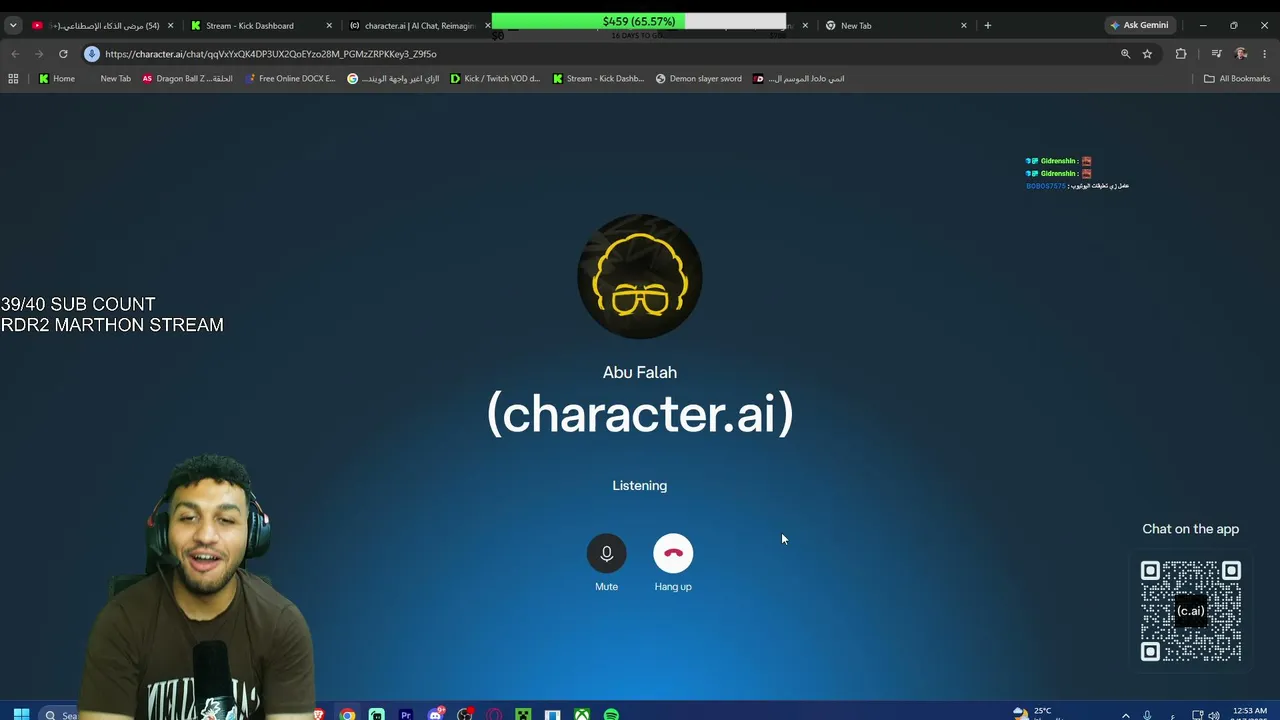The image size is (1280, 720).
Task: Show hidden system tray icons
Action: coord(1126,714)
